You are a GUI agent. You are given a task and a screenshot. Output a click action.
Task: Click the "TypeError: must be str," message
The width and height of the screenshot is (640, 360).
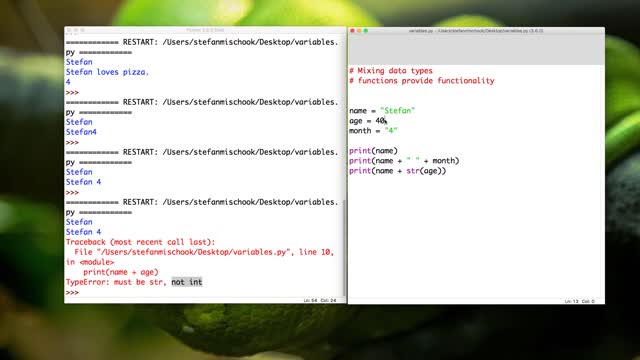pos(115,282)
